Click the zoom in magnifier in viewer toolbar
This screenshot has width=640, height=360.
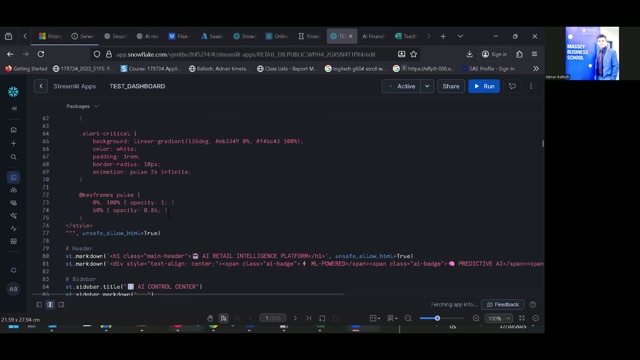click(476, 318)
